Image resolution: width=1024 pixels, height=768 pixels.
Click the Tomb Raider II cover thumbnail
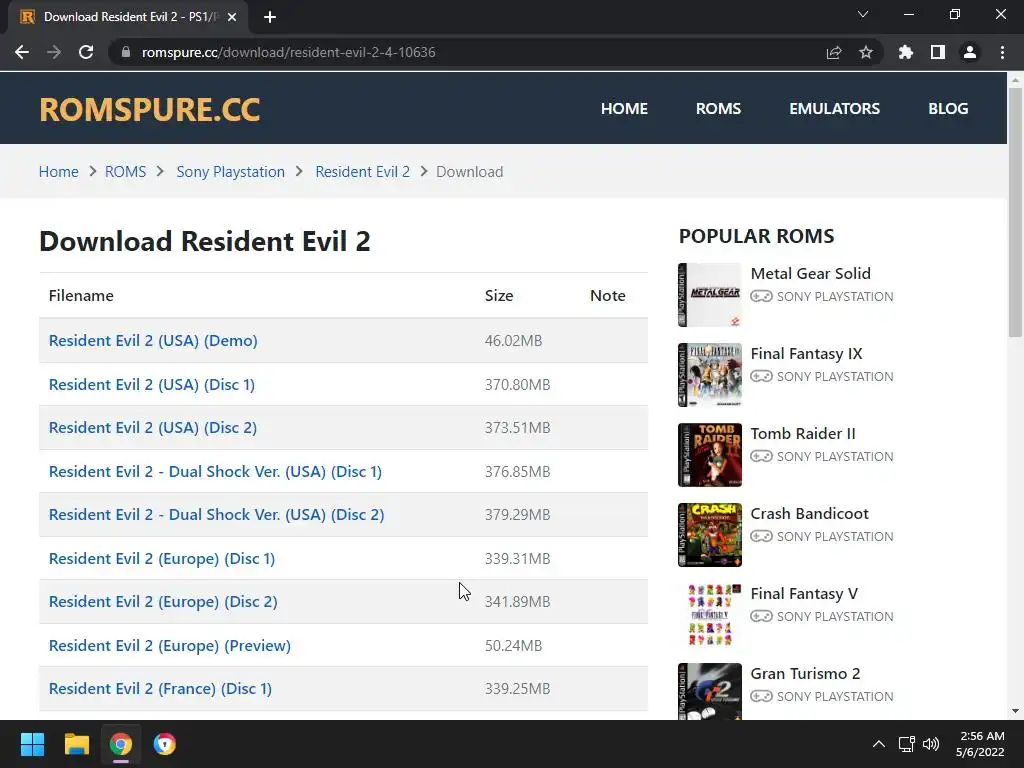click(710, 455)
